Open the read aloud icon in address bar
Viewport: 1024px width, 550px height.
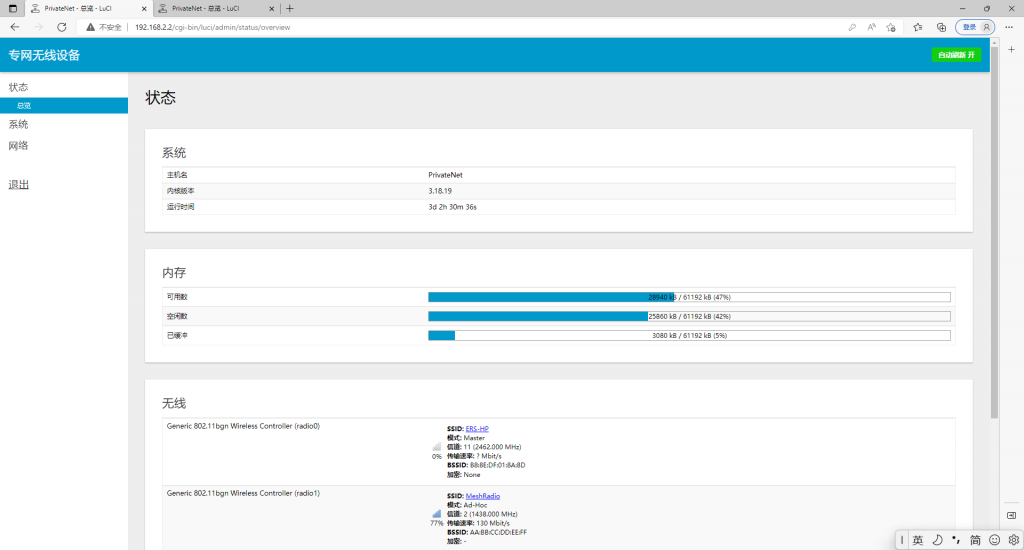click(871, 27)
